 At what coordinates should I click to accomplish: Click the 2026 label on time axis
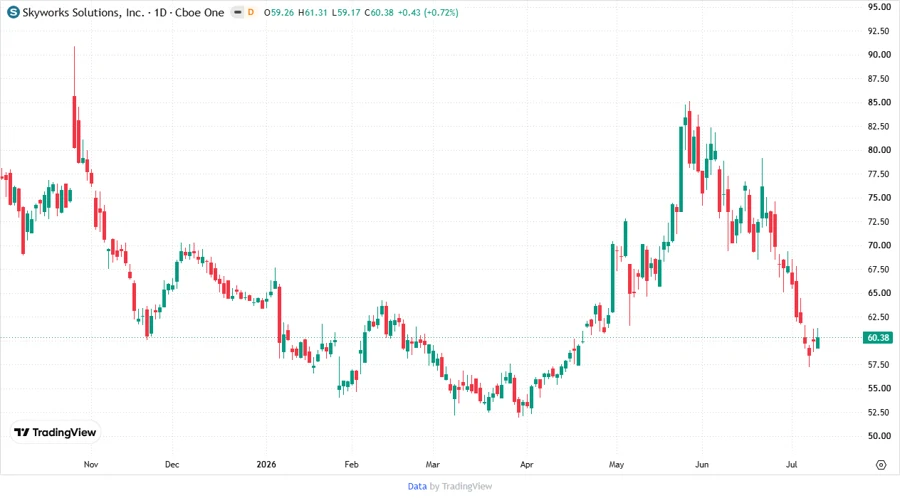266,464
